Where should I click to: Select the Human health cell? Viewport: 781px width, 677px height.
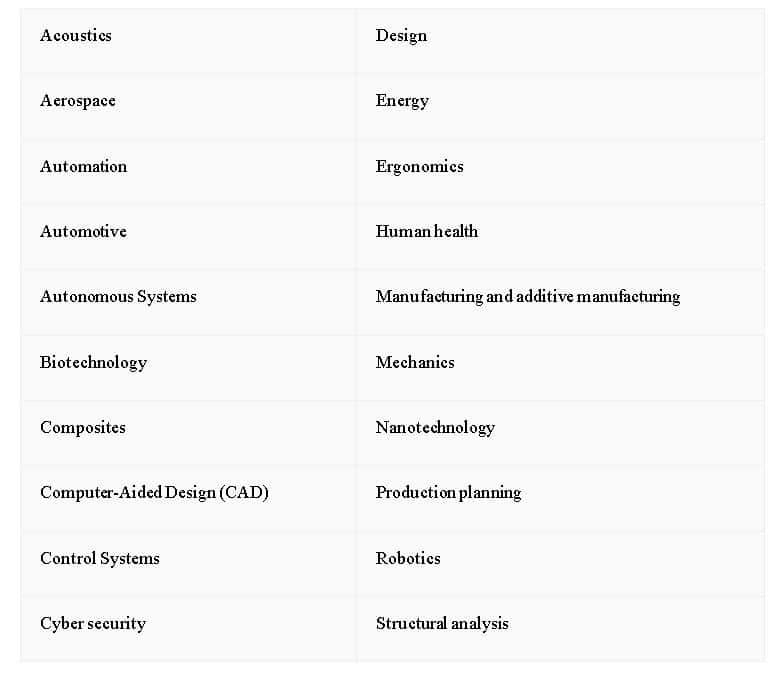(427, 232)
